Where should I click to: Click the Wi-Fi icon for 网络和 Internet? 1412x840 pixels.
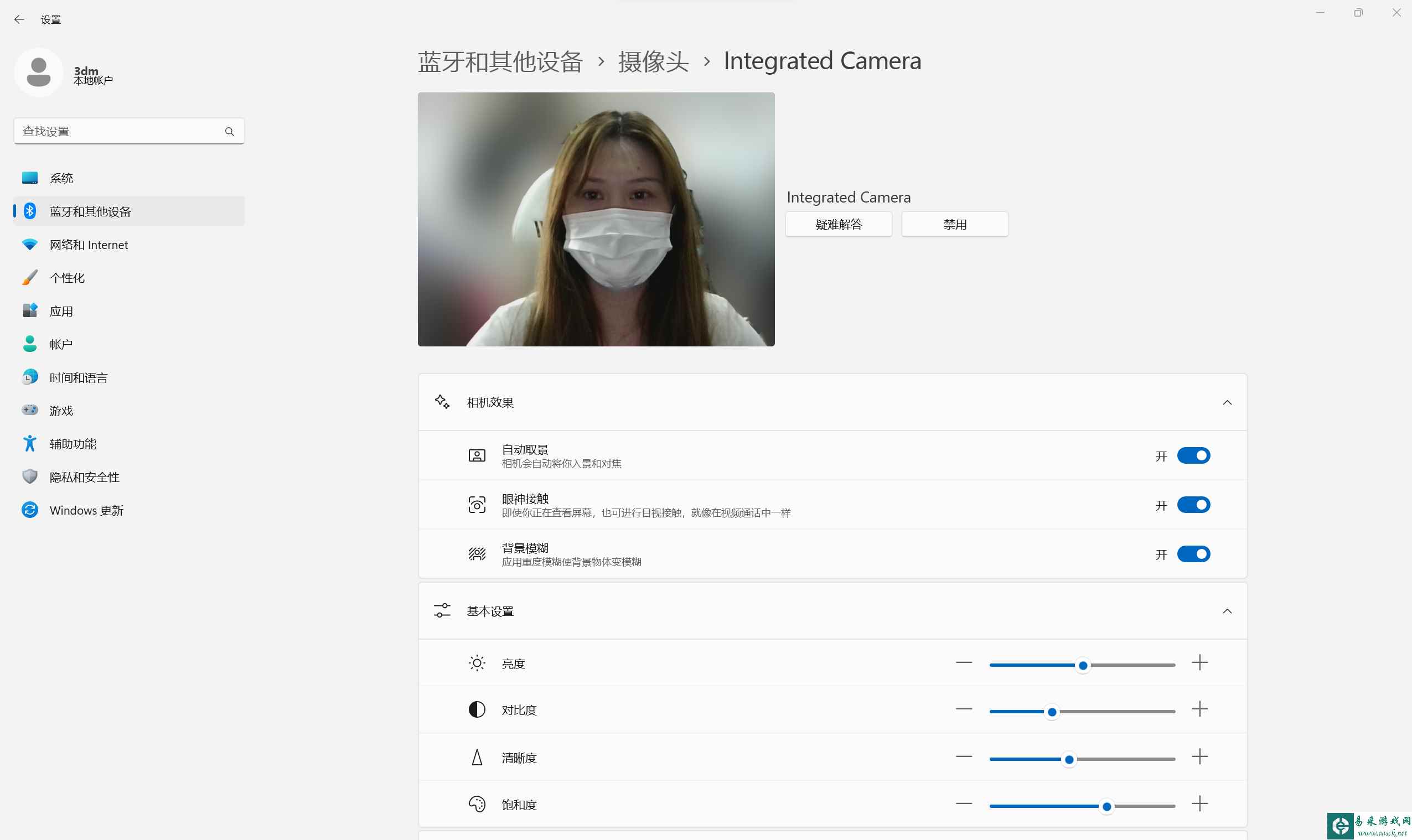click(30, 245)
